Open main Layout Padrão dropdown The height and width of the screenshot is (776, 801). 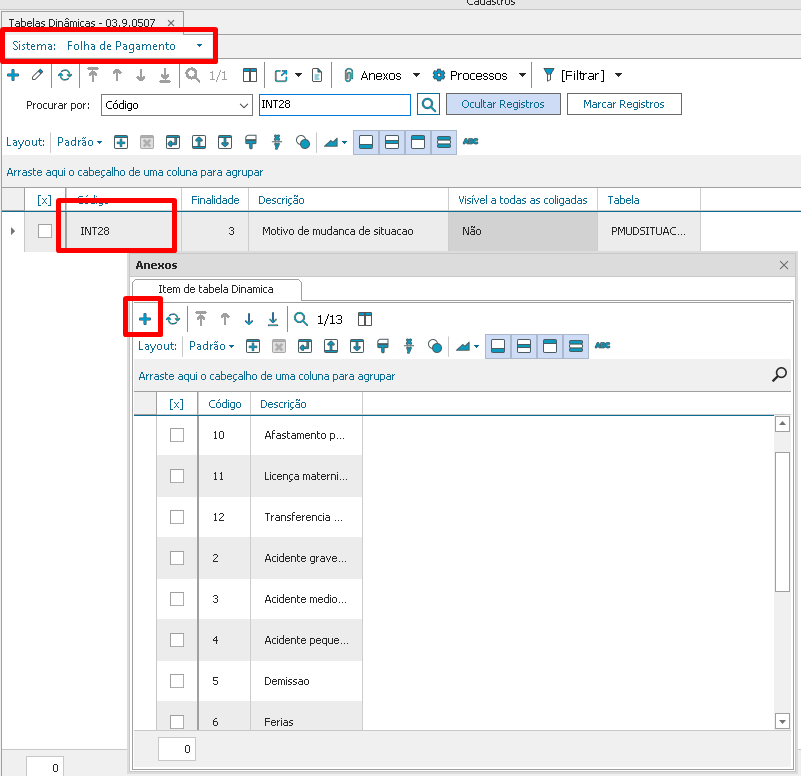79,142
